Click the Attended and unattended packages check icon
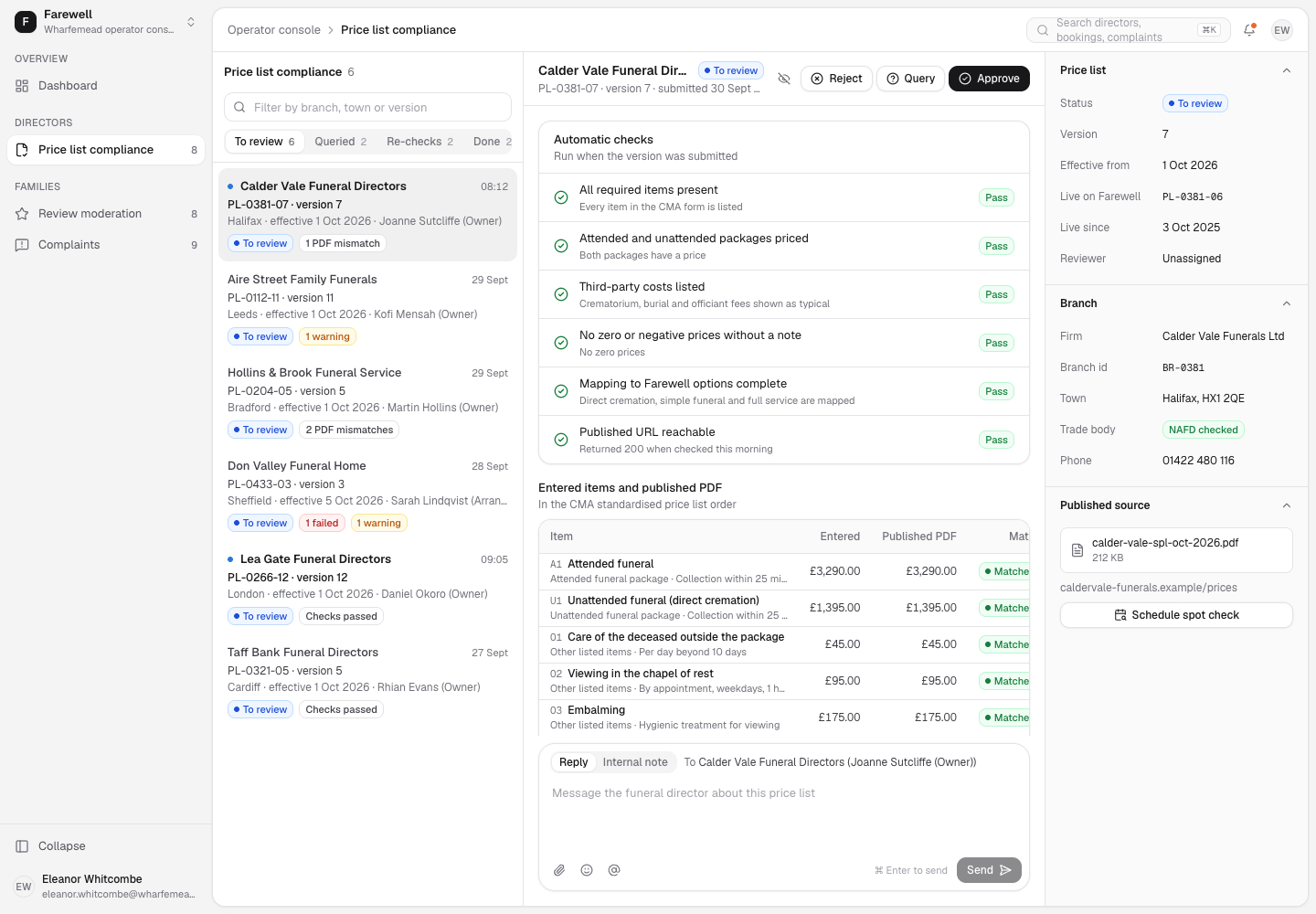This screenshot has width=1316, height=914. 561,246
